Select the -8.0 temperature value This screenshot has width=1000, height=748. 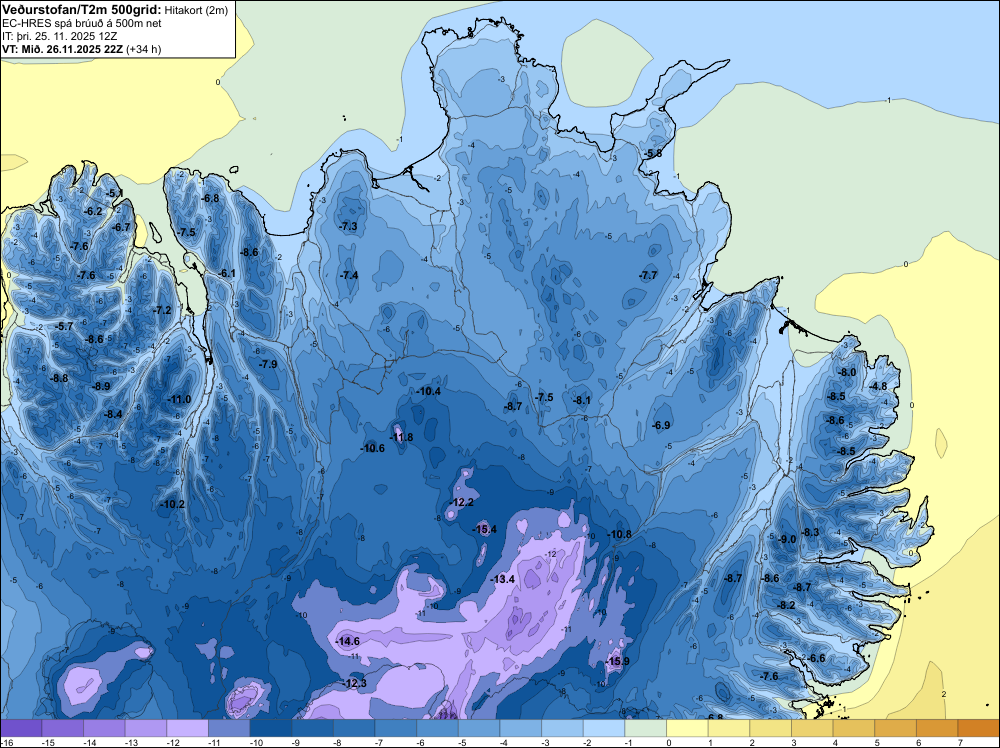[x=847, y=372]
